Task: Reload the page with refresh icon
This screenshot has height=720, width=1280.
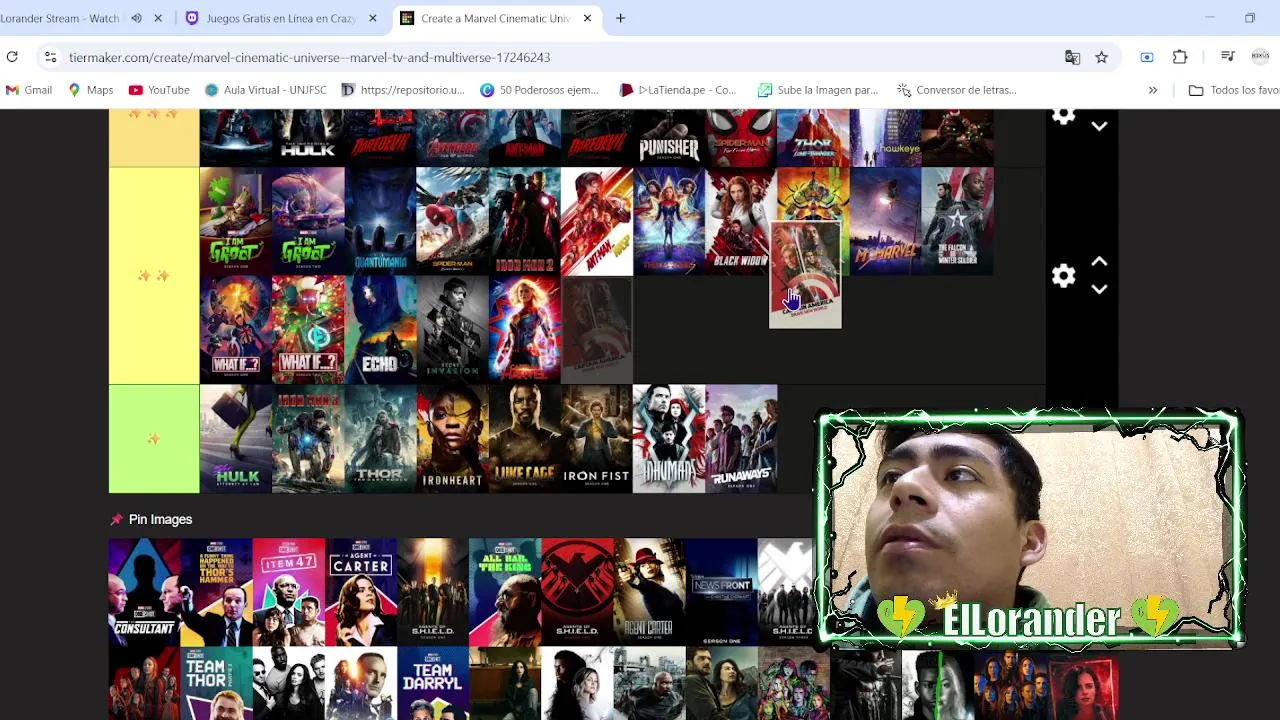Action: [x=12, y=57]
